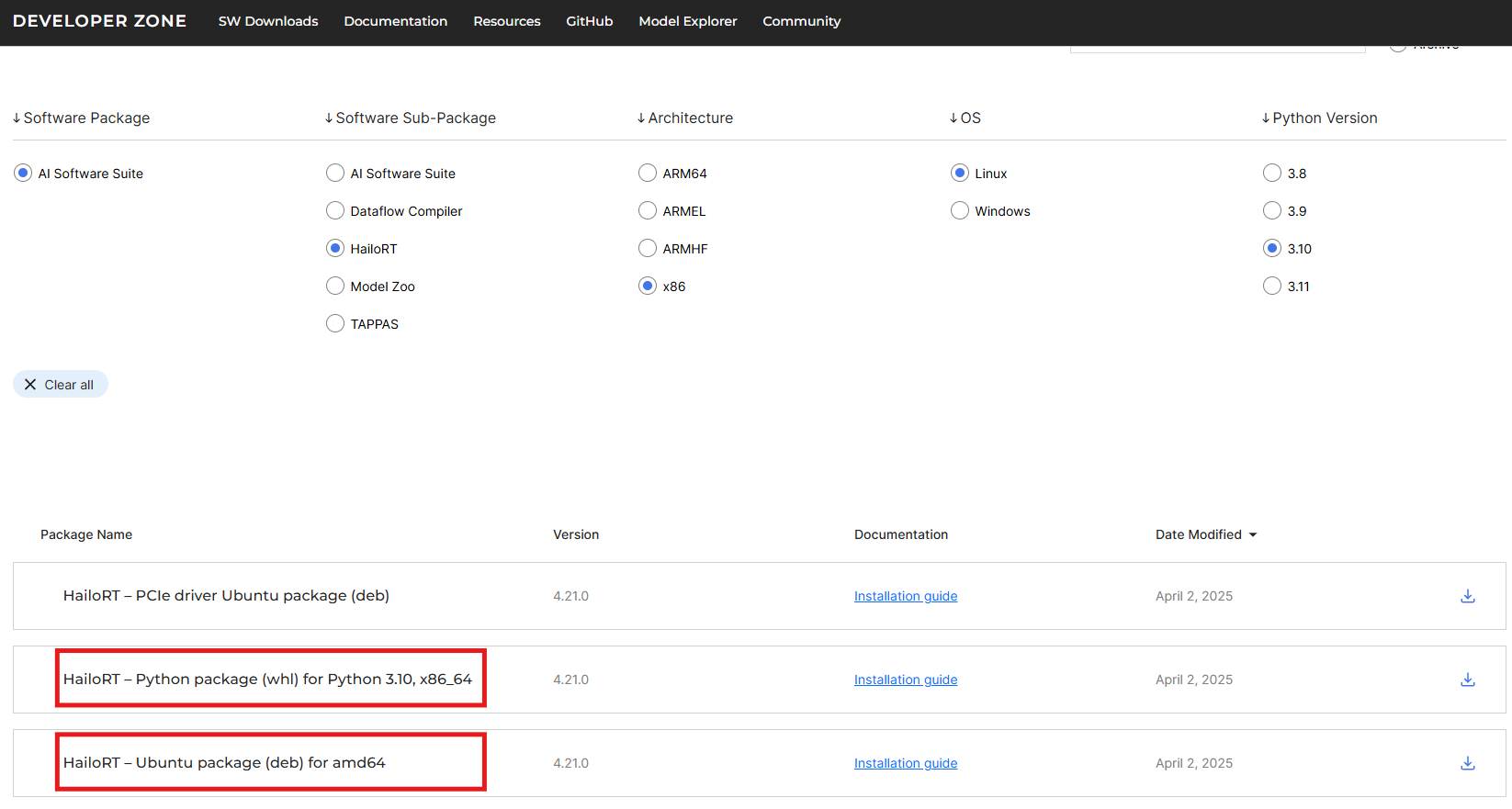Clear all selected filters

coord(61,385)
